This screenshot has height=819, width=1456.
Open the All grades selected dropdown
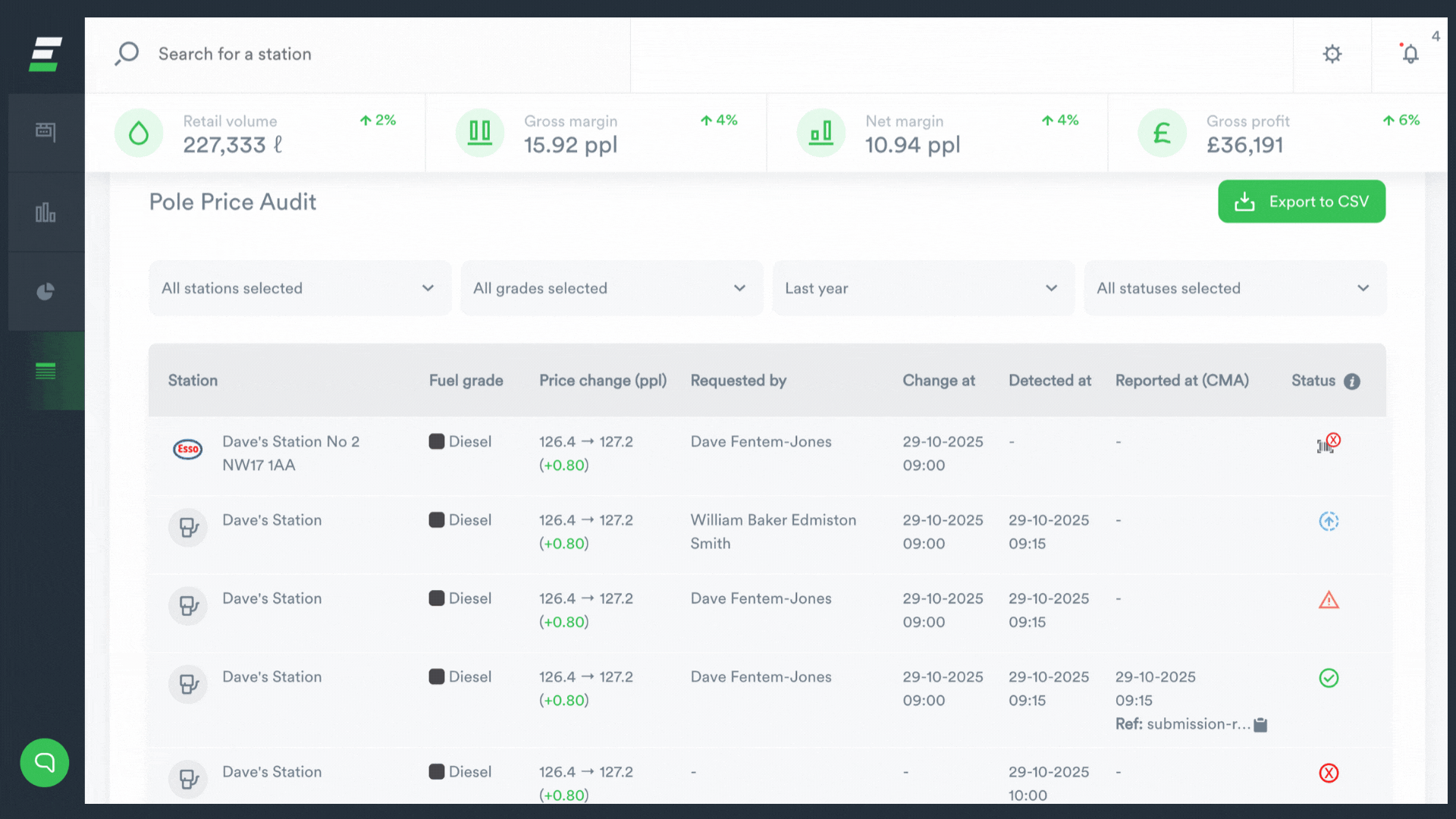[x=611, y=288]
